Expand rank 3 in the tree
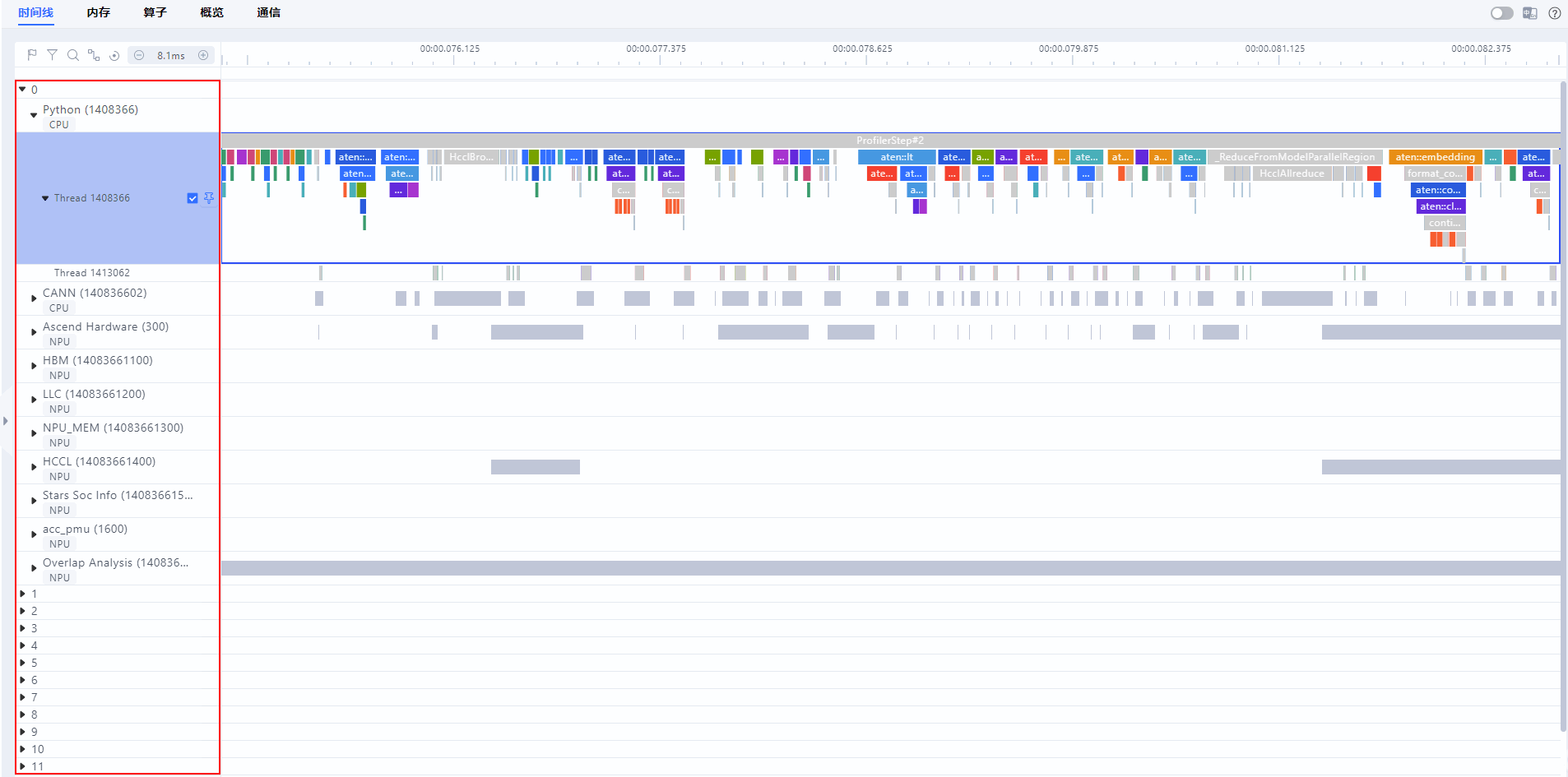Image resolution: width=1568 pixels, height=777 pixels. [22, 628]
